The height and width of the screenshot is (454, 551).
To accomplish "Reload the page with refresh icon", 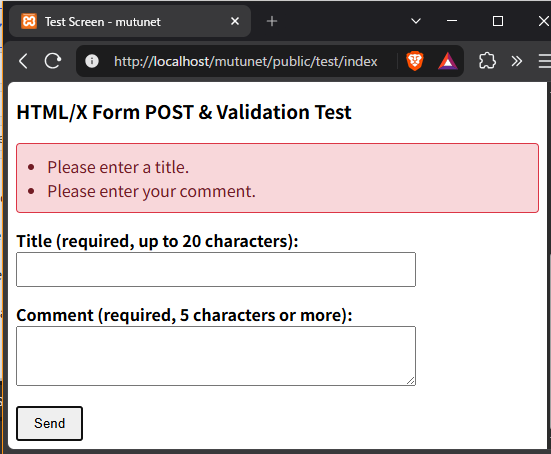I will (53, 61).
